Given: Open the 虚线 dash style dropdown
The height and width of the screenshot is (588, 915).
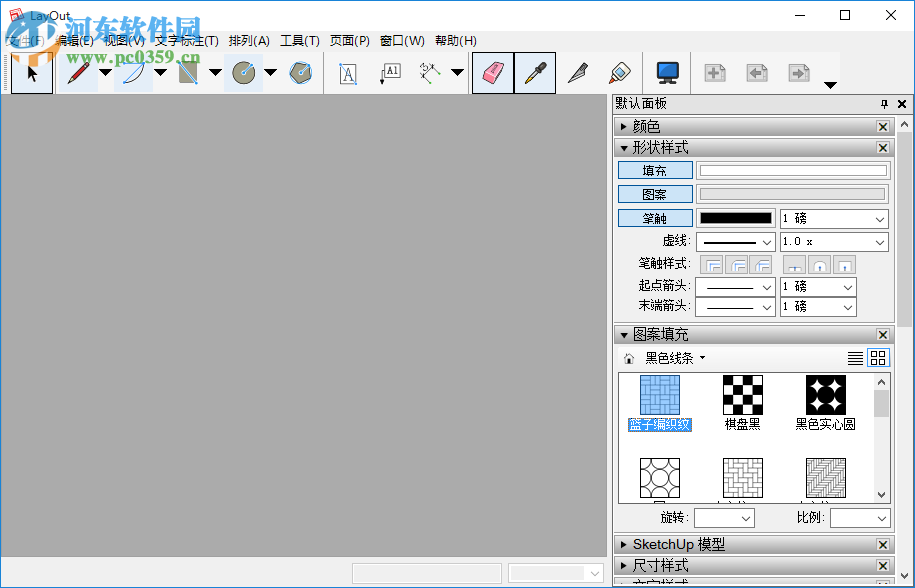Looking at the screenshot, I should 735,241.
